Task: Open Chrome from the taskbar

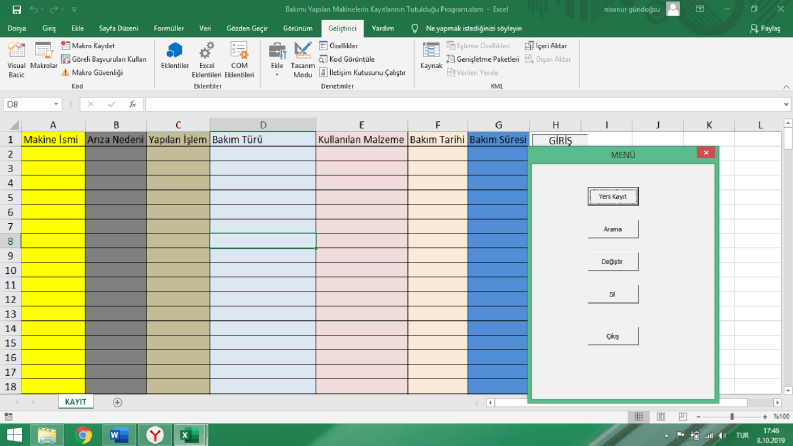Action: point(83,435)
